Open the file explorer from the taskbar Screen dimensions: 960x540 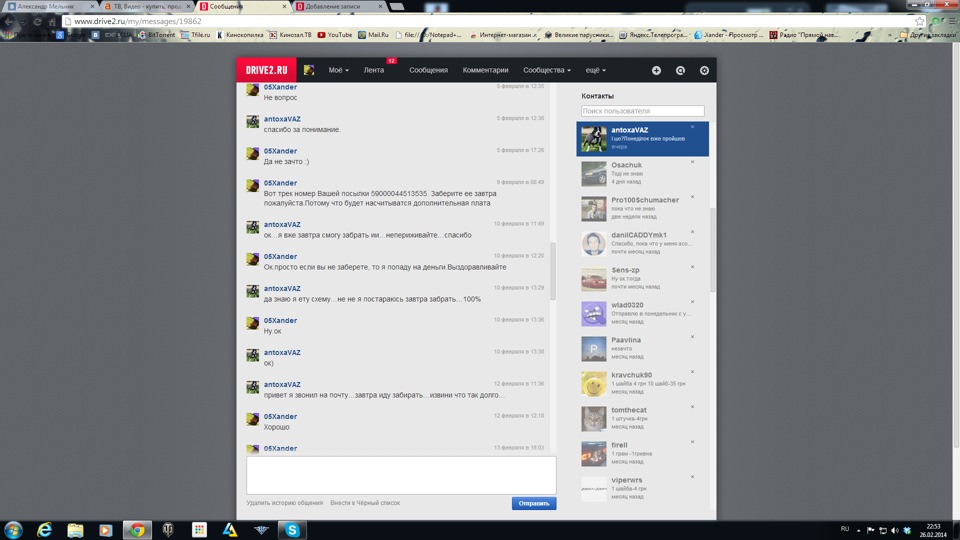point(75,530)
